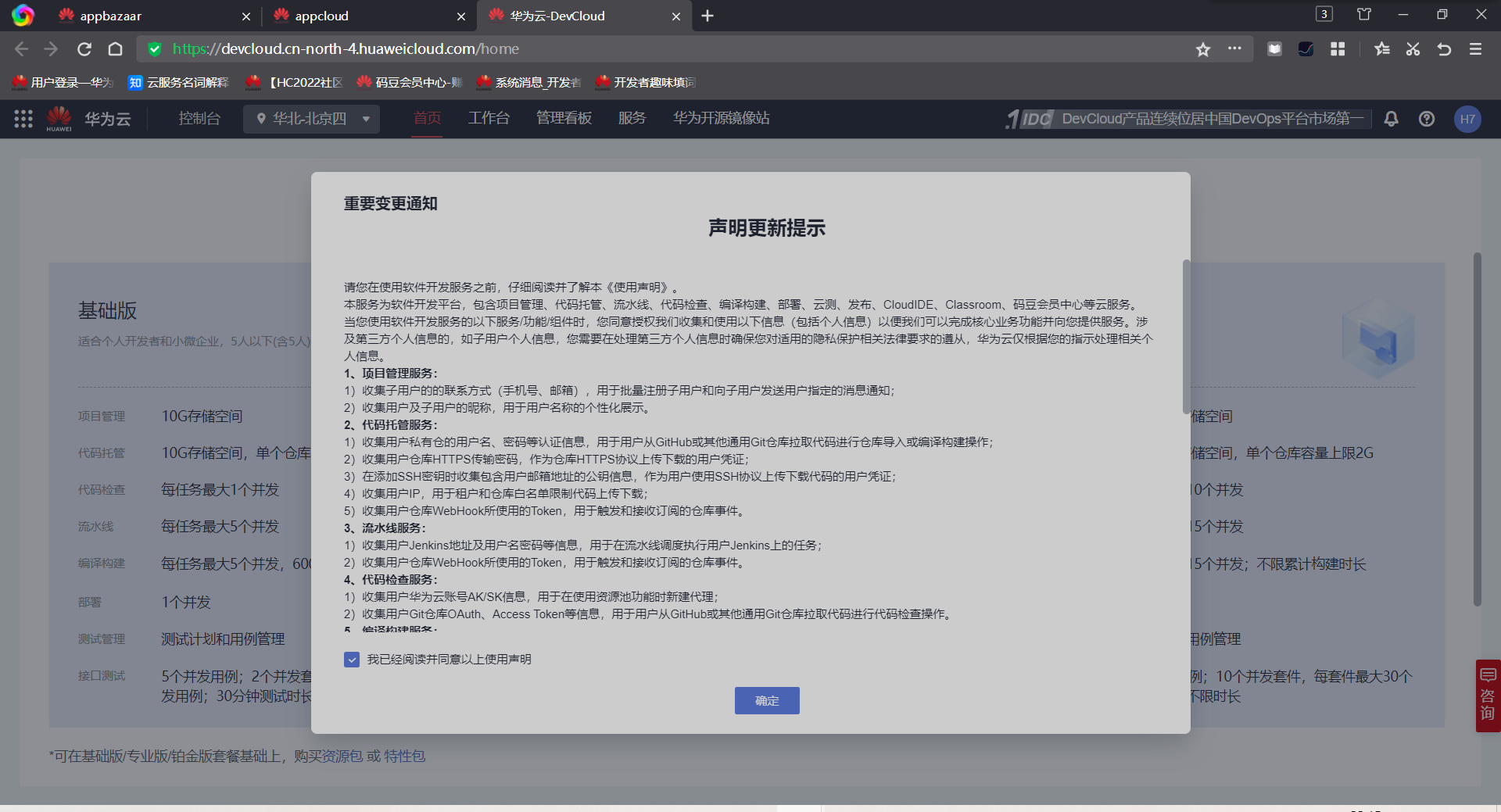Open the H7 user avatar menu
Viewport: 1501px width, 812px height.
coord(1467,119)
